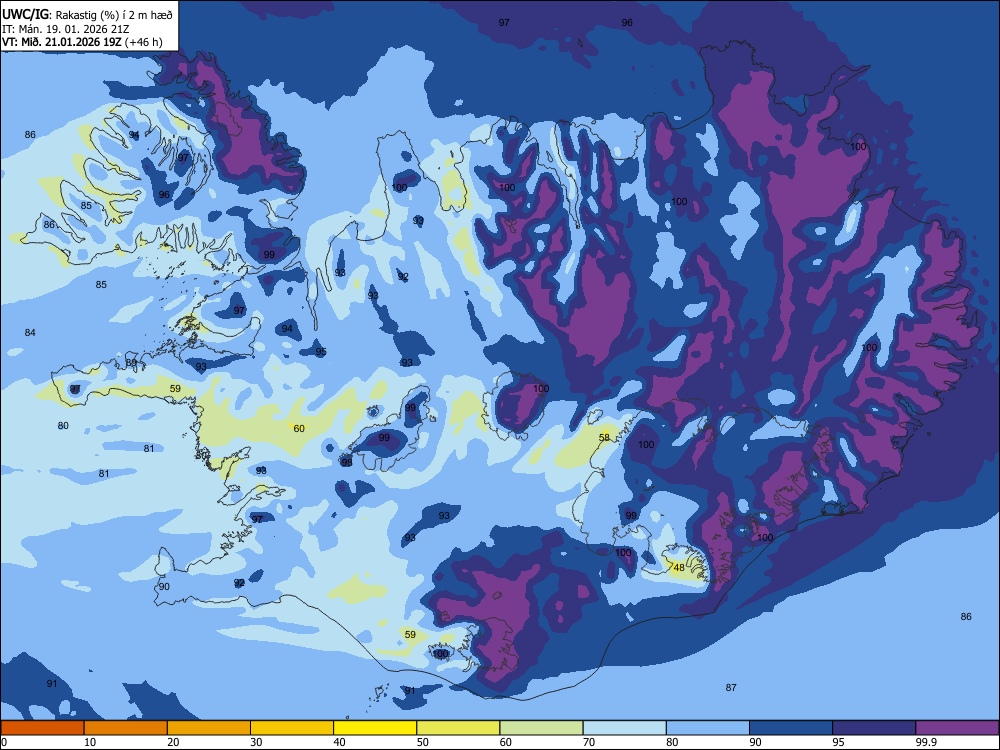The height and width of the screenshot is (750, 1000).
Task: Select the 30–40 amber legend swatch
Action: click(292, 728)
